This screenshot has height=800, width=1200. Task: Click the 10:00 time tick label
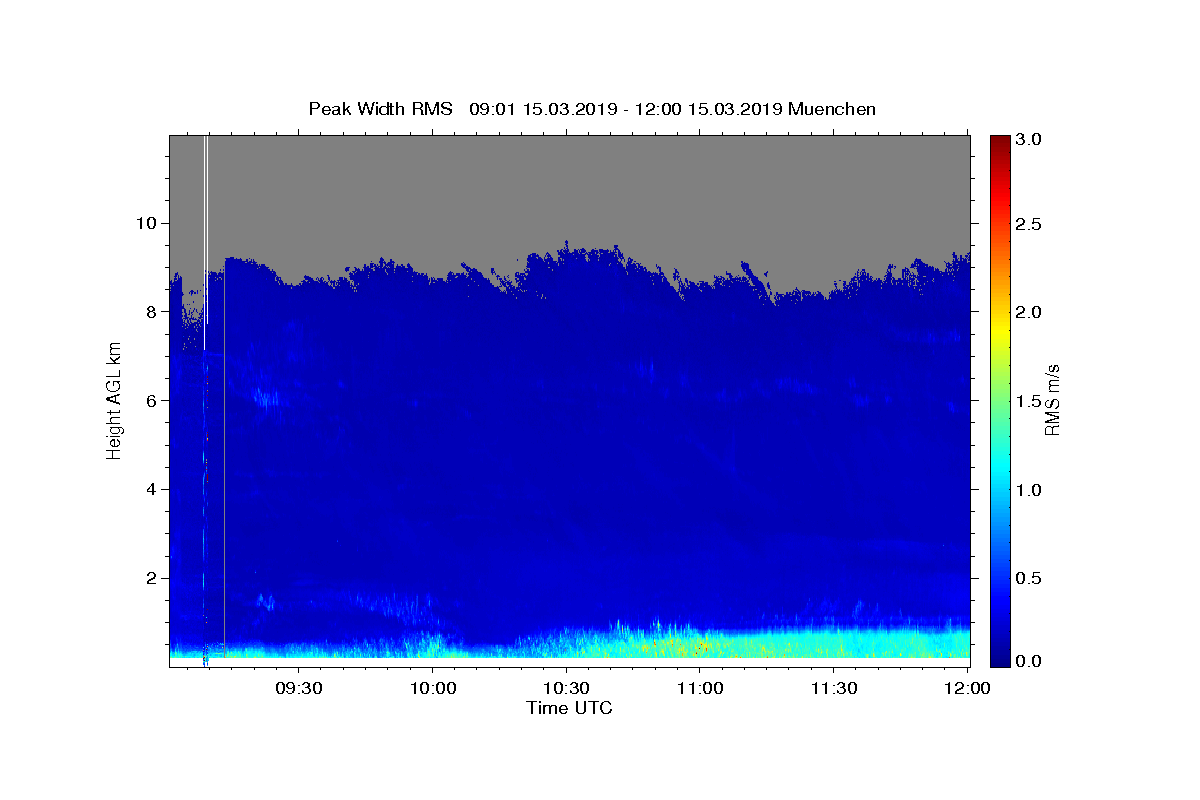[433, 689]
